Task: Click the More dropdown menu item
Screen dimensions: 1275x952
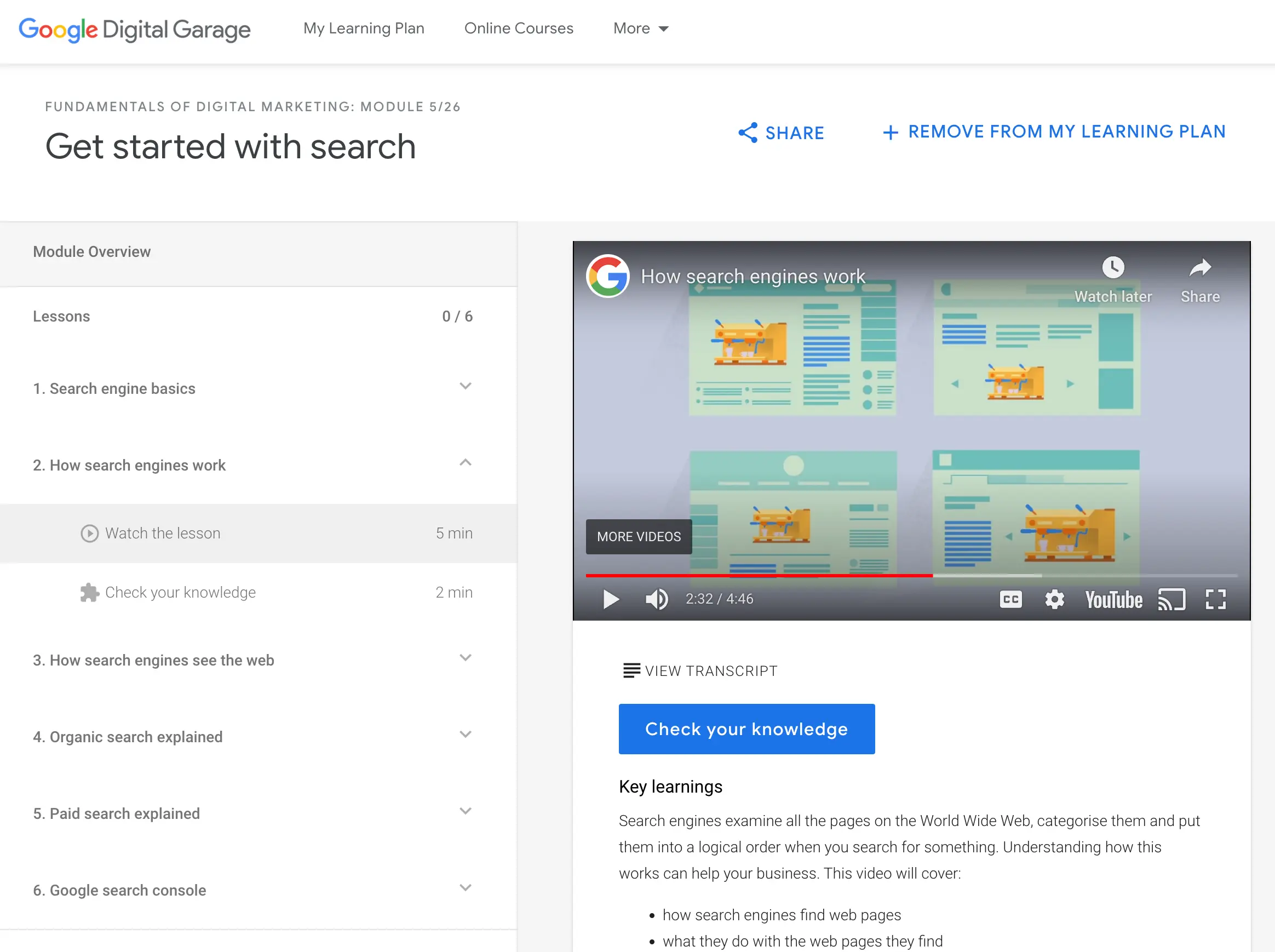Action: [x=641, y=28]
